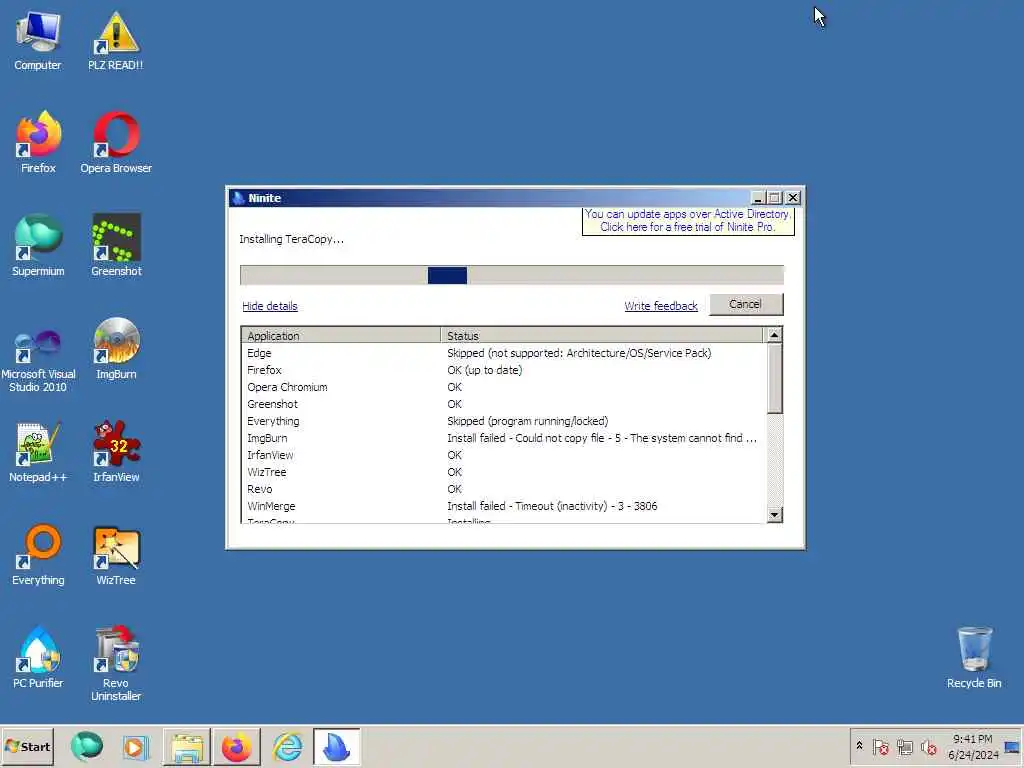
Task: Select the WinMerge row in list
Action: tap(504, 505)
